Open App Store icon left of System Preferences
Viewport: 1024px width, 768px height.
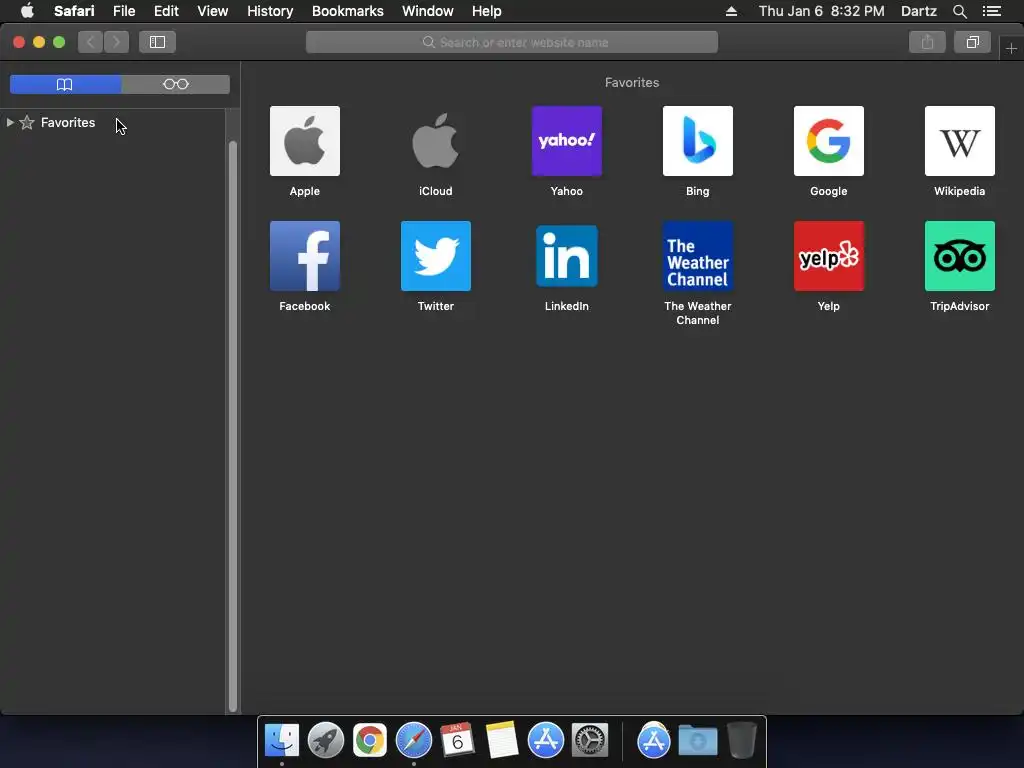point(545,740)
